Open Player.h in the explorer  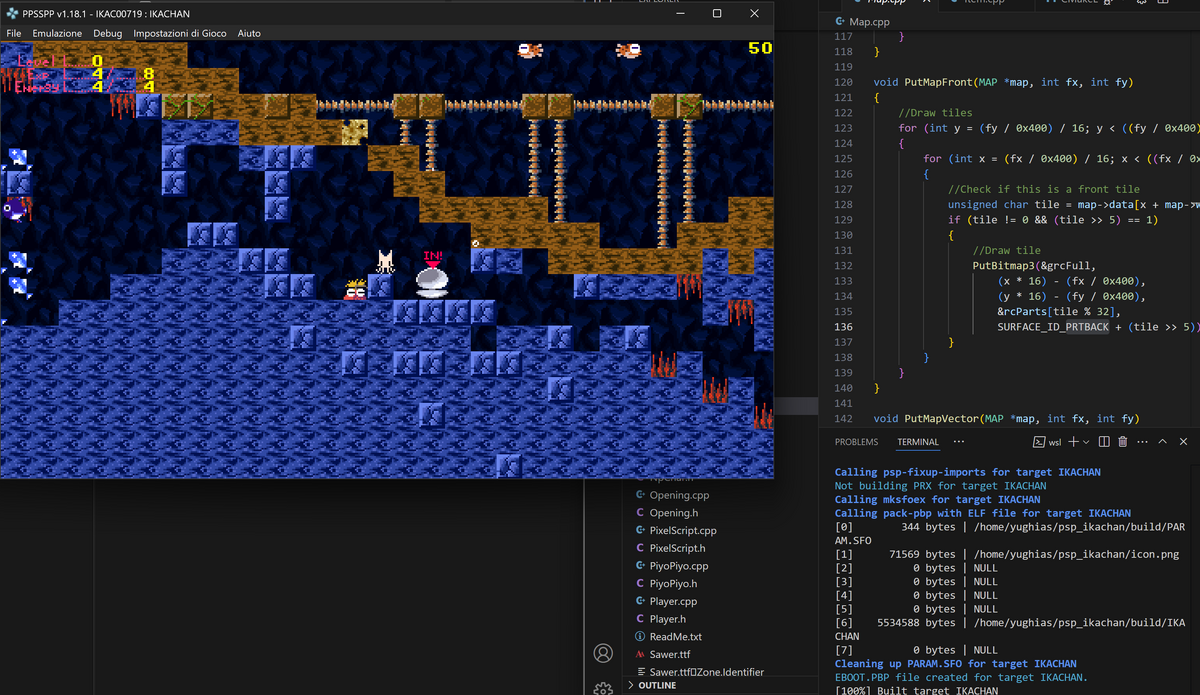(668, 619)
